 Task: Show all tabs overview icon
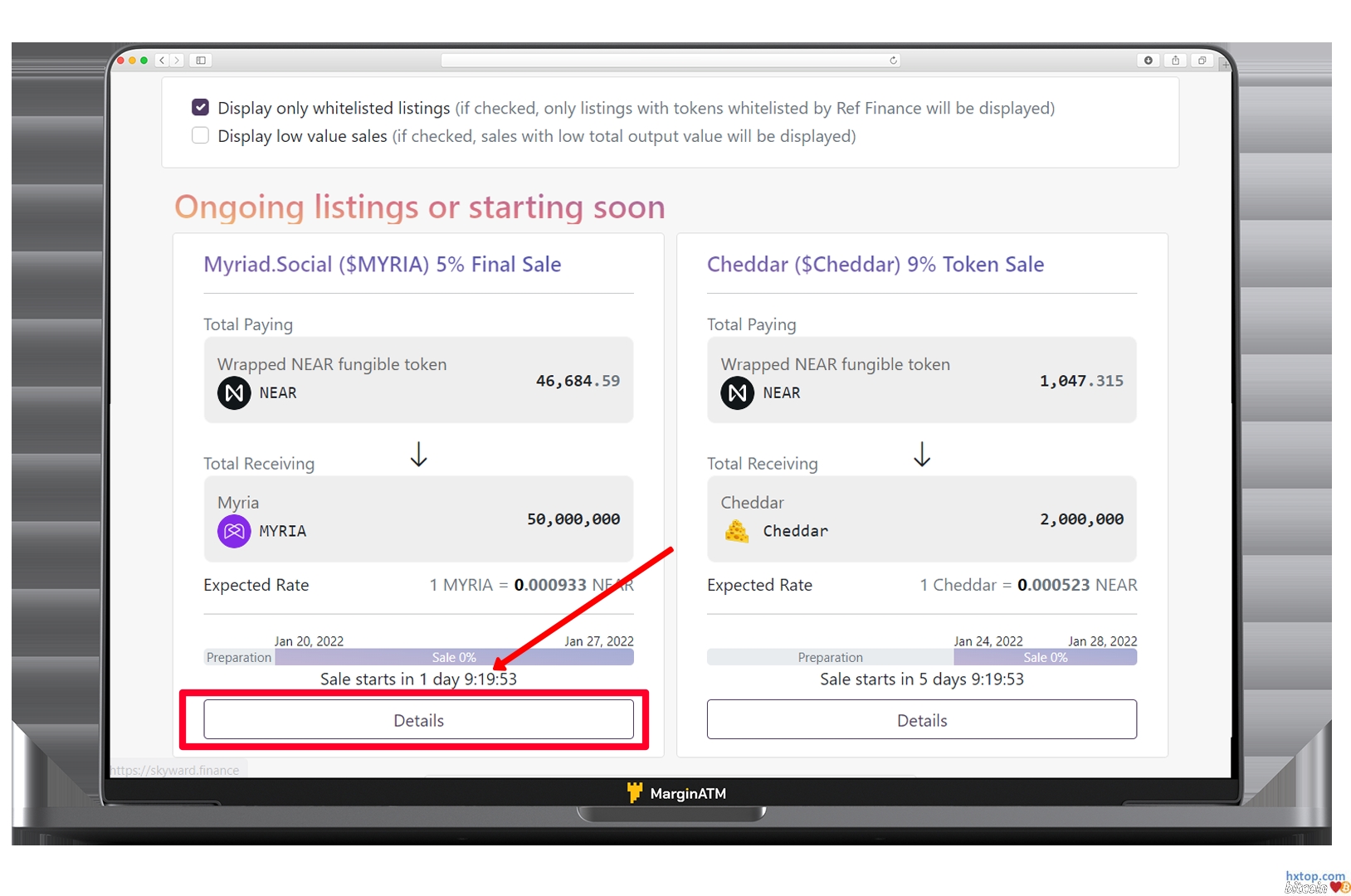1202,61
